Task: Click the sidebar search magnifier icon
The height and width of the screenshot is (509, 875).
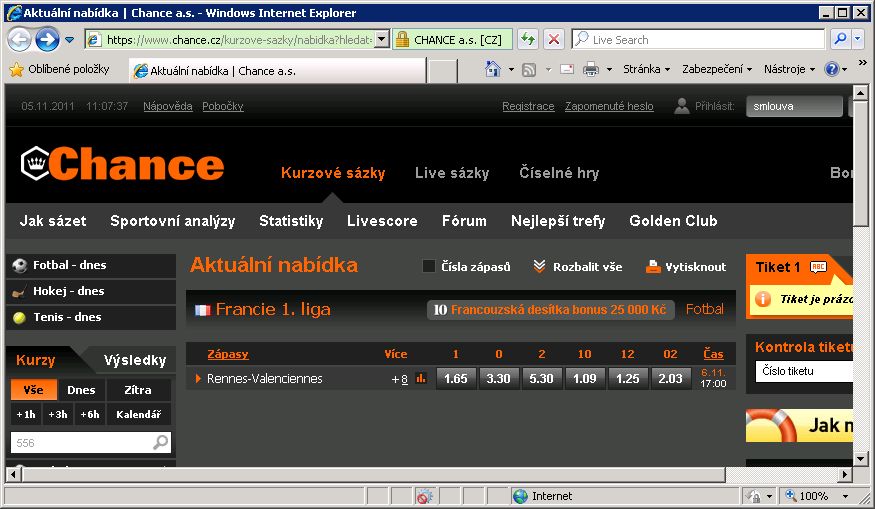Action: [x=161, y=442]
